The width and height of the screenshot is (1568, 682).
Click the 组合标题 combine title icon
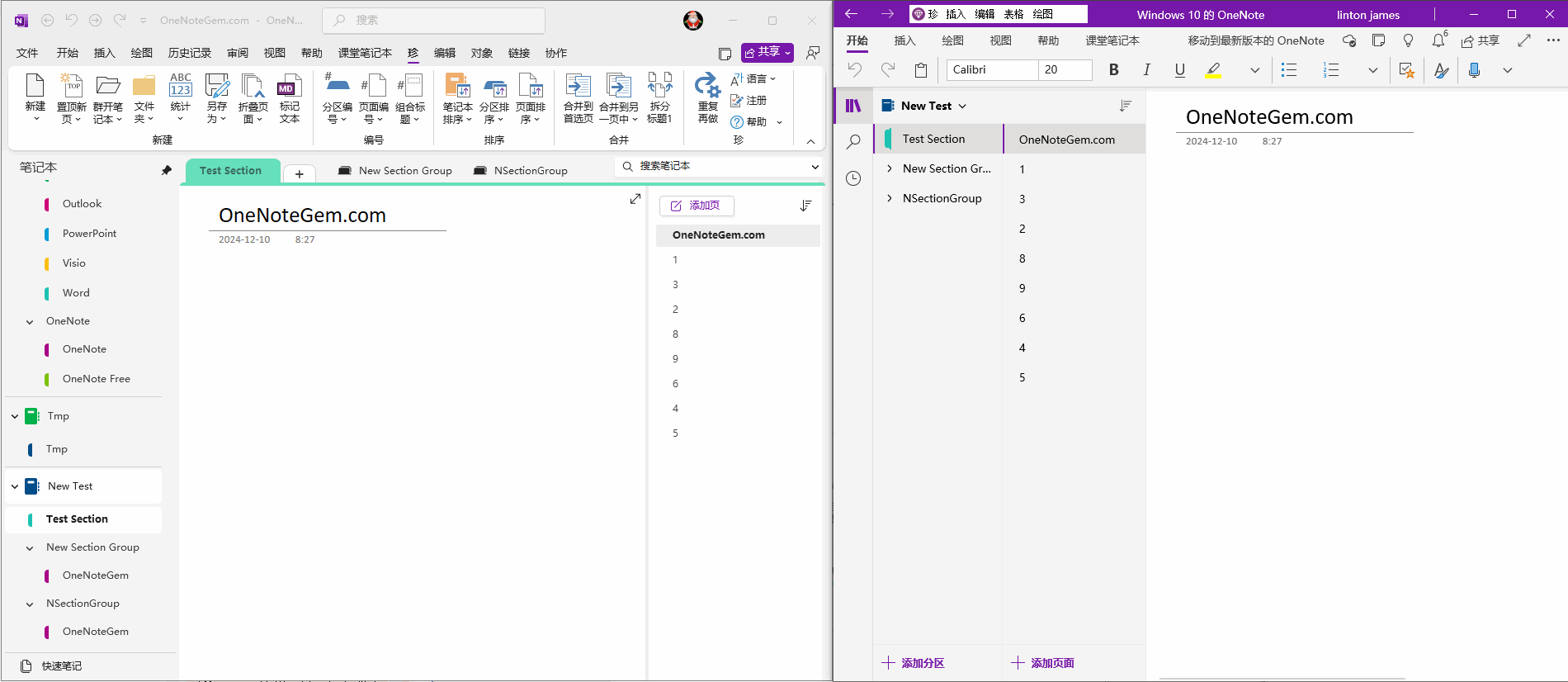410,86
